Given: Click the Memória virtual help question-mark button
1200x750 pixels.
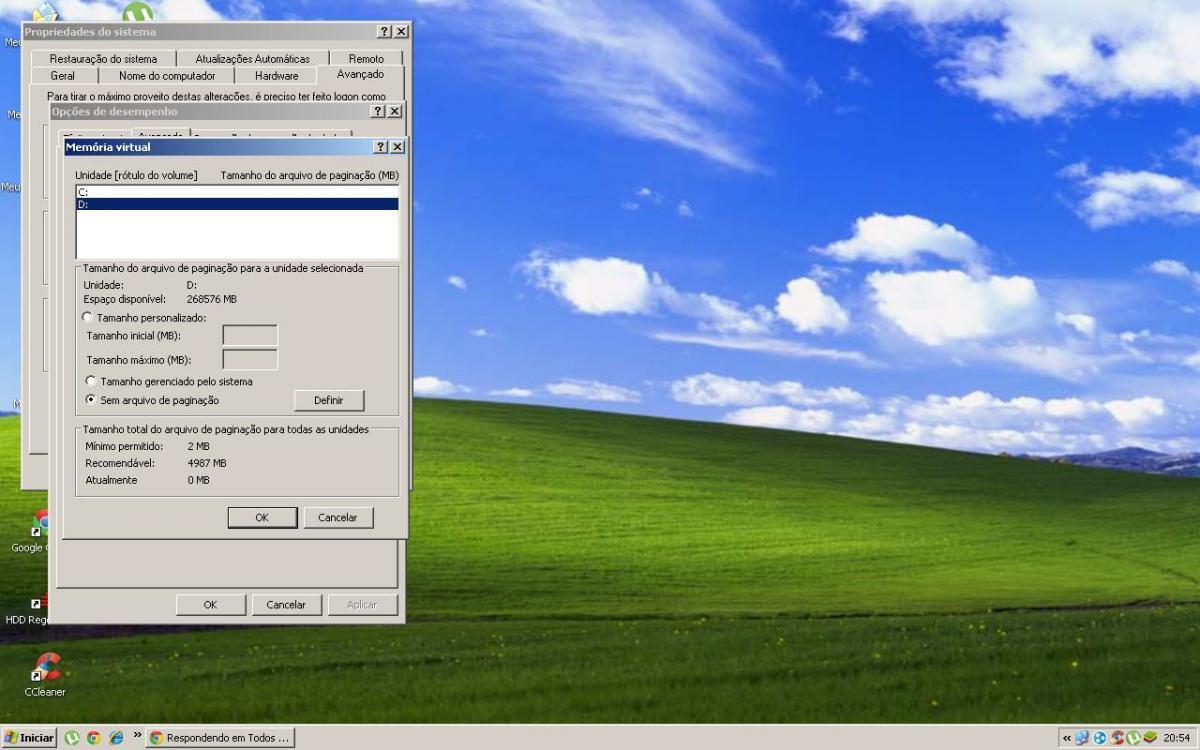Looking at the screenshot, I should coord(381,147).
